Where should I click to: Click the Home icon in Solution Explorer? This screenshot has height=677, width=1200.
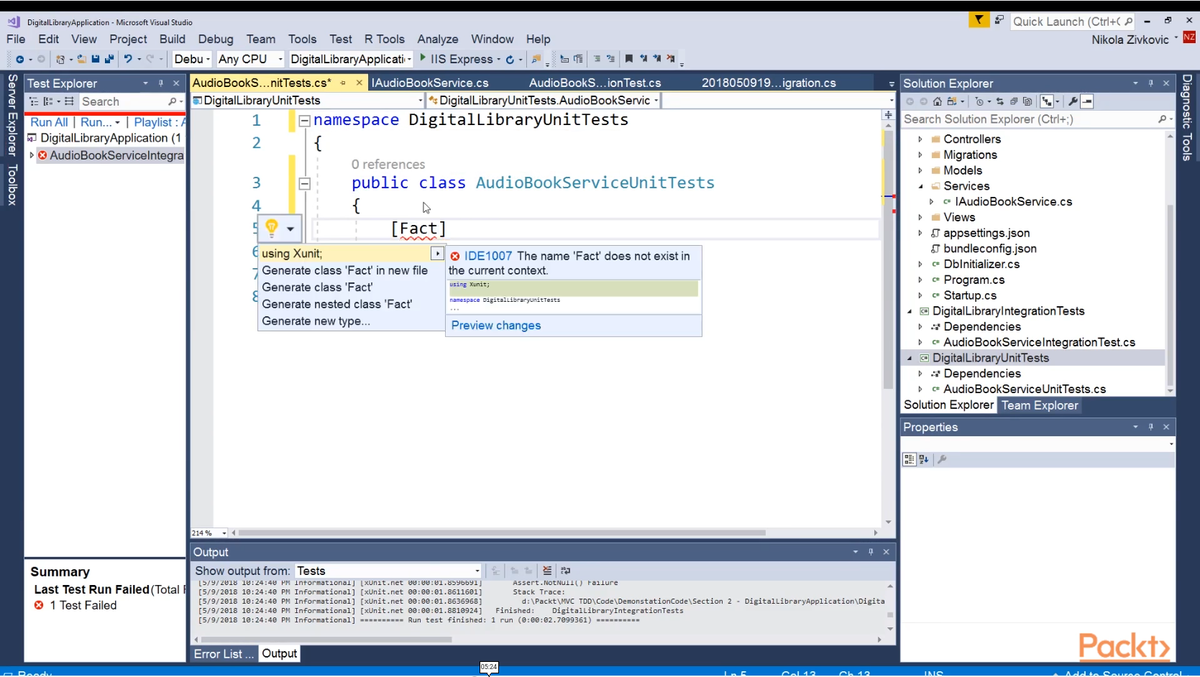(937, 101)
